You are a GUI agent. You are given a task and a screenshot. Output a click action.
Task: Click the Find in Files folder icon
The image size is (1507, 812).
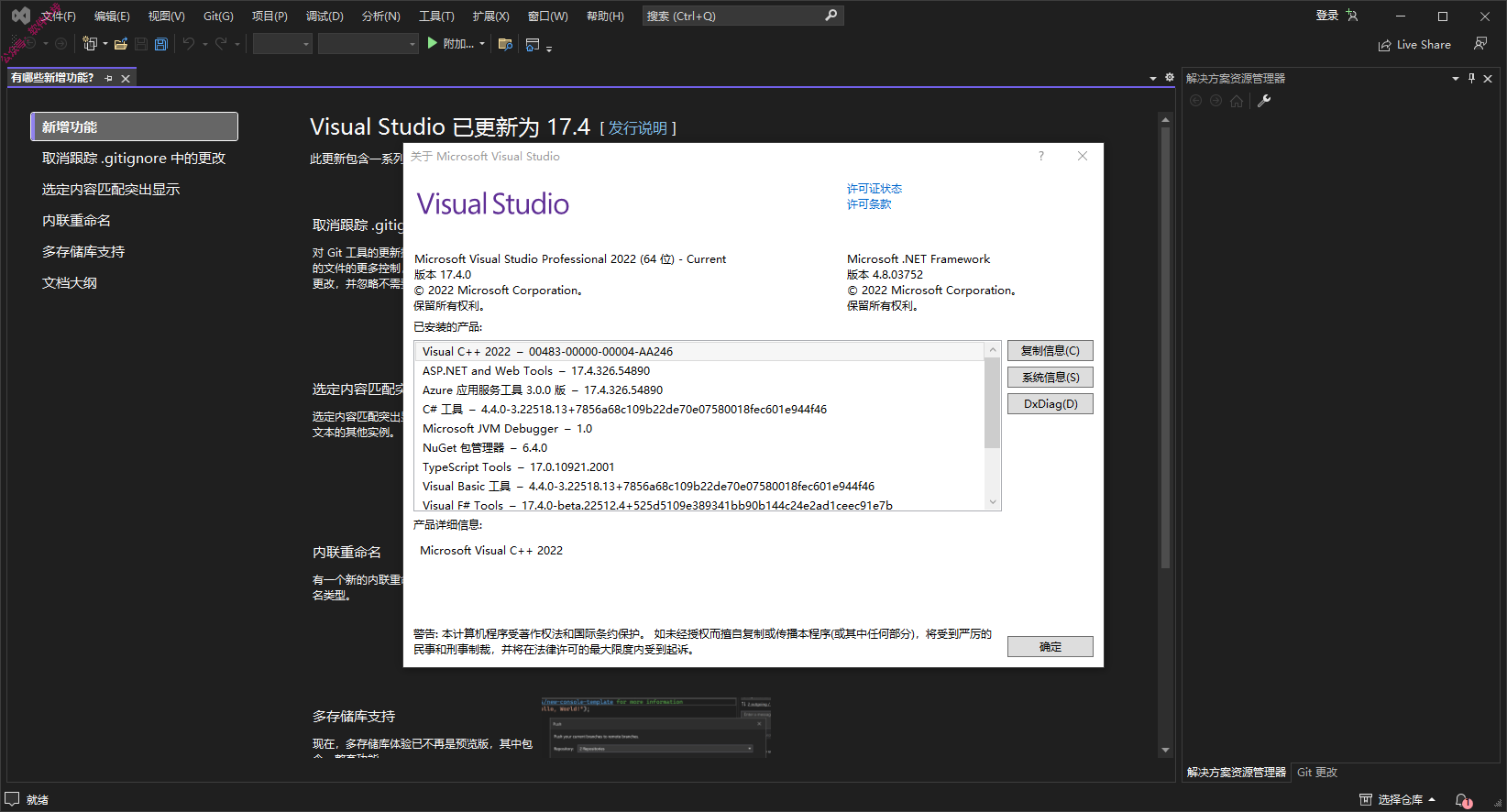(x=505, y=43)
